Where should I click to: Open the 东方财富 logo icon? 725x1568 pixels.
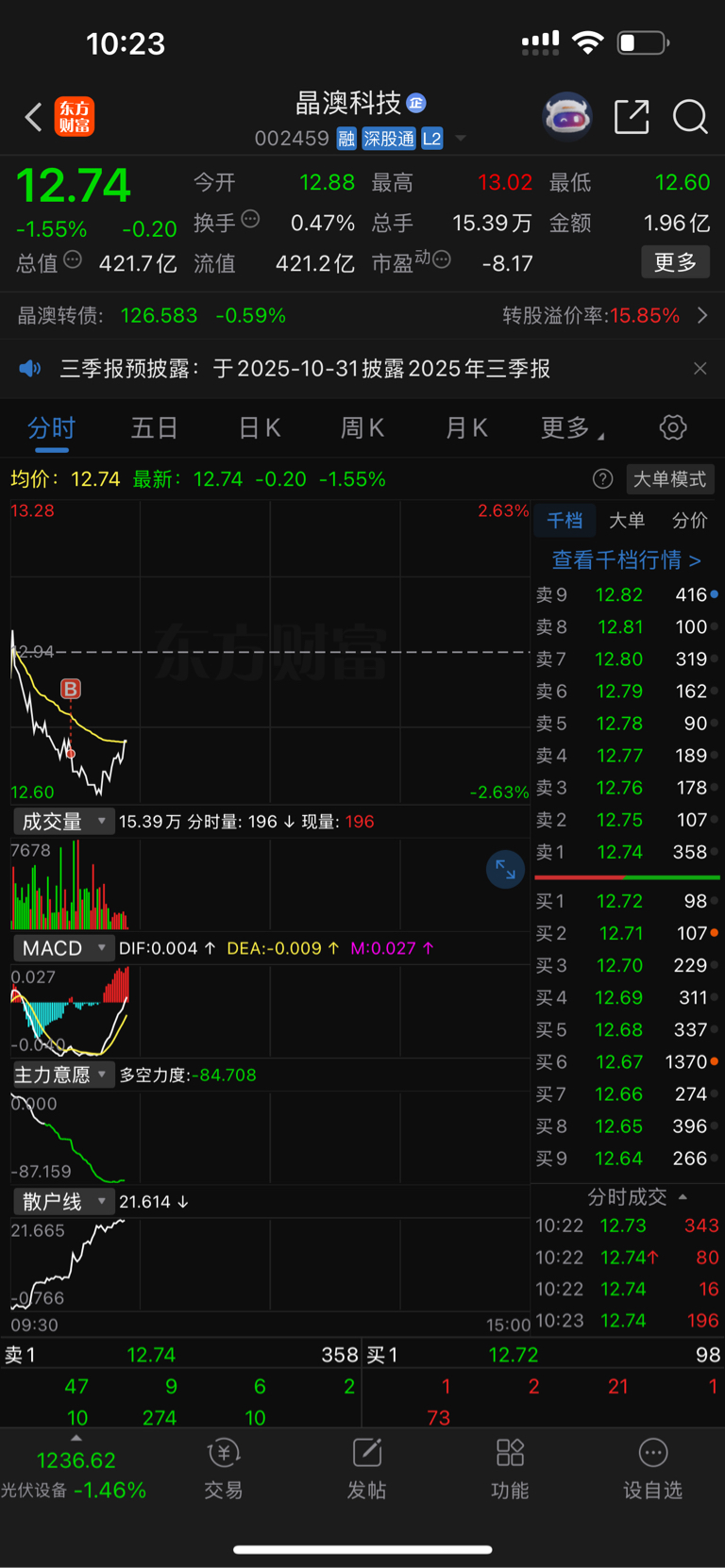pos(75,117)
